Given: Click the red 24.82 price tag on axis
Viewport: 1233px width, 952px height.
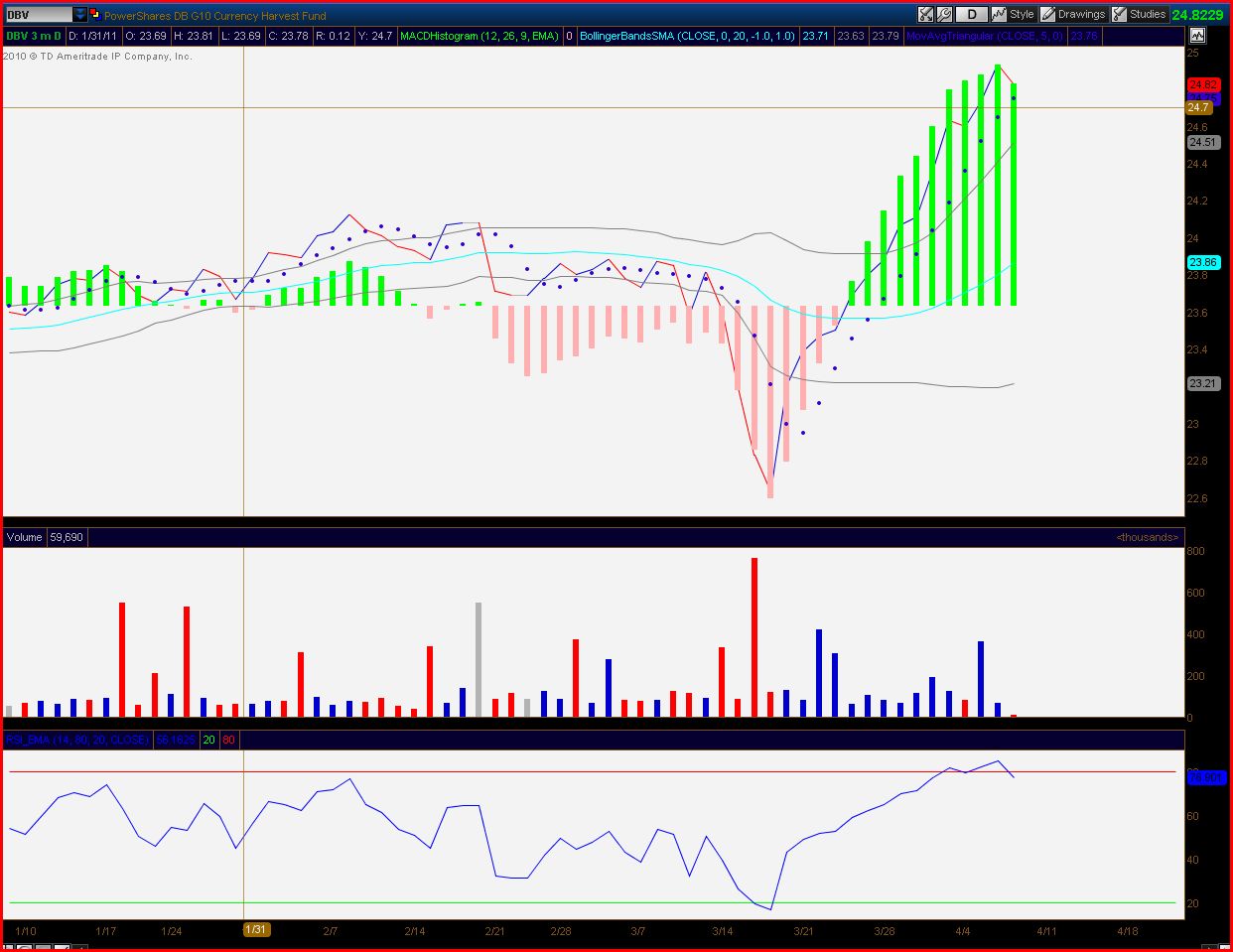Looking at the screenshot, I should (x=1202, y=85).
